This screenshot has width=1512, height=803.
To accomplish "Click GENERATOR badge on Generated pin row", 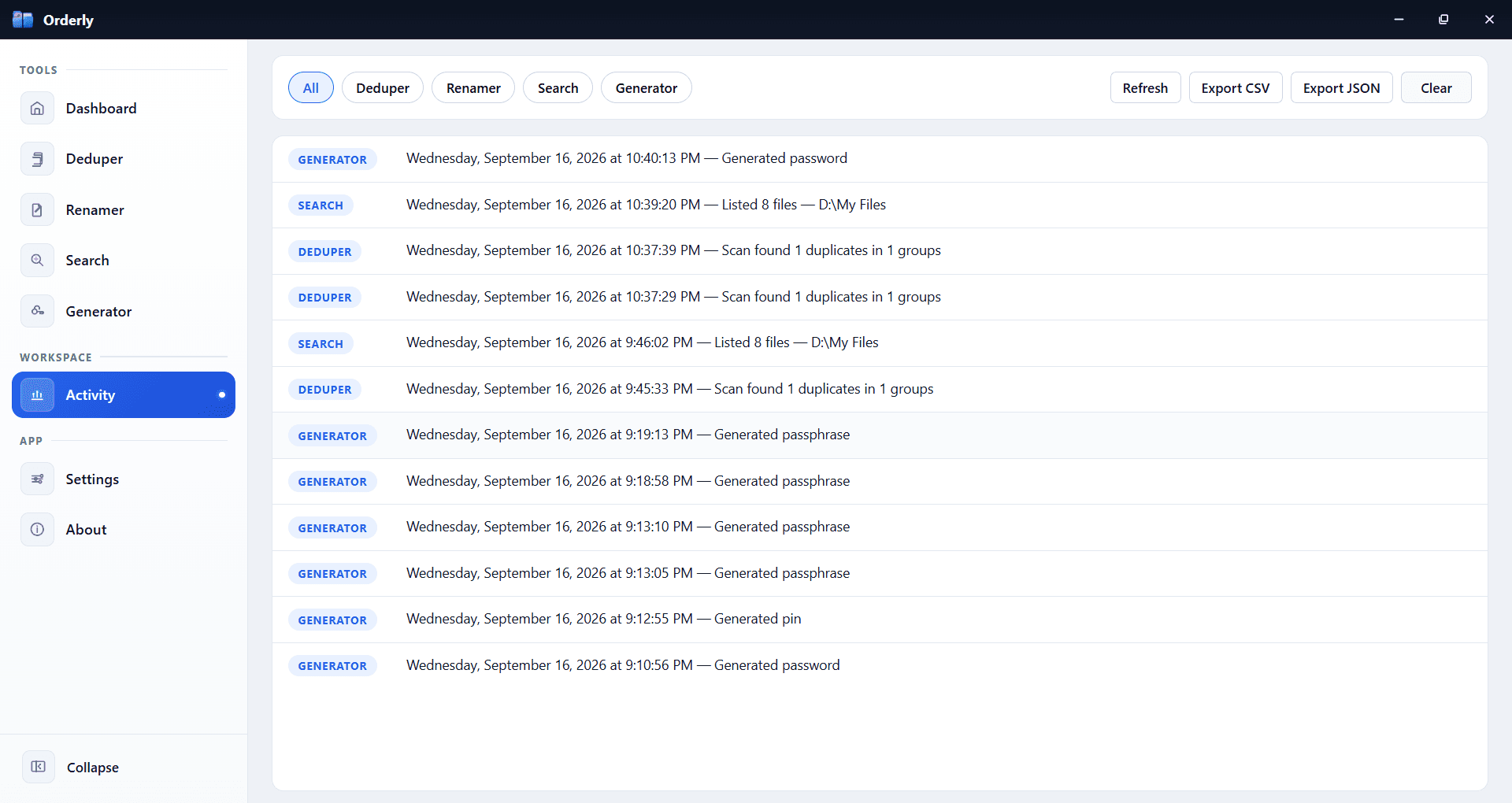I will (x=332, y=620).
